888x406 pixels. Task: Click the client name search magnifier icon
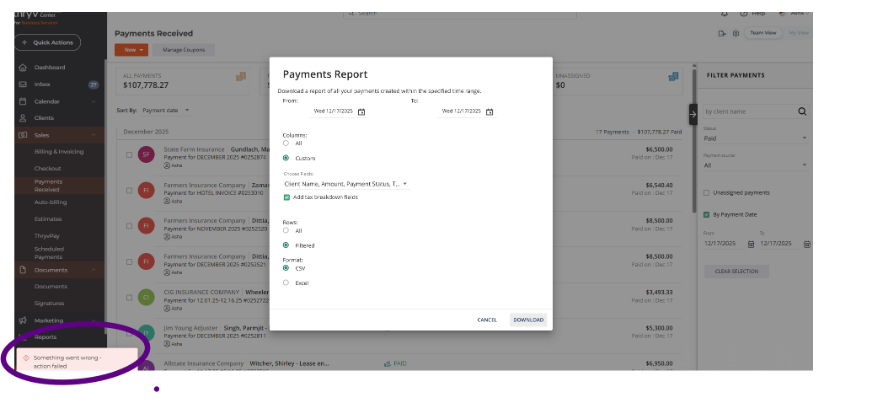pyautogui.click(x=802, y=111)
